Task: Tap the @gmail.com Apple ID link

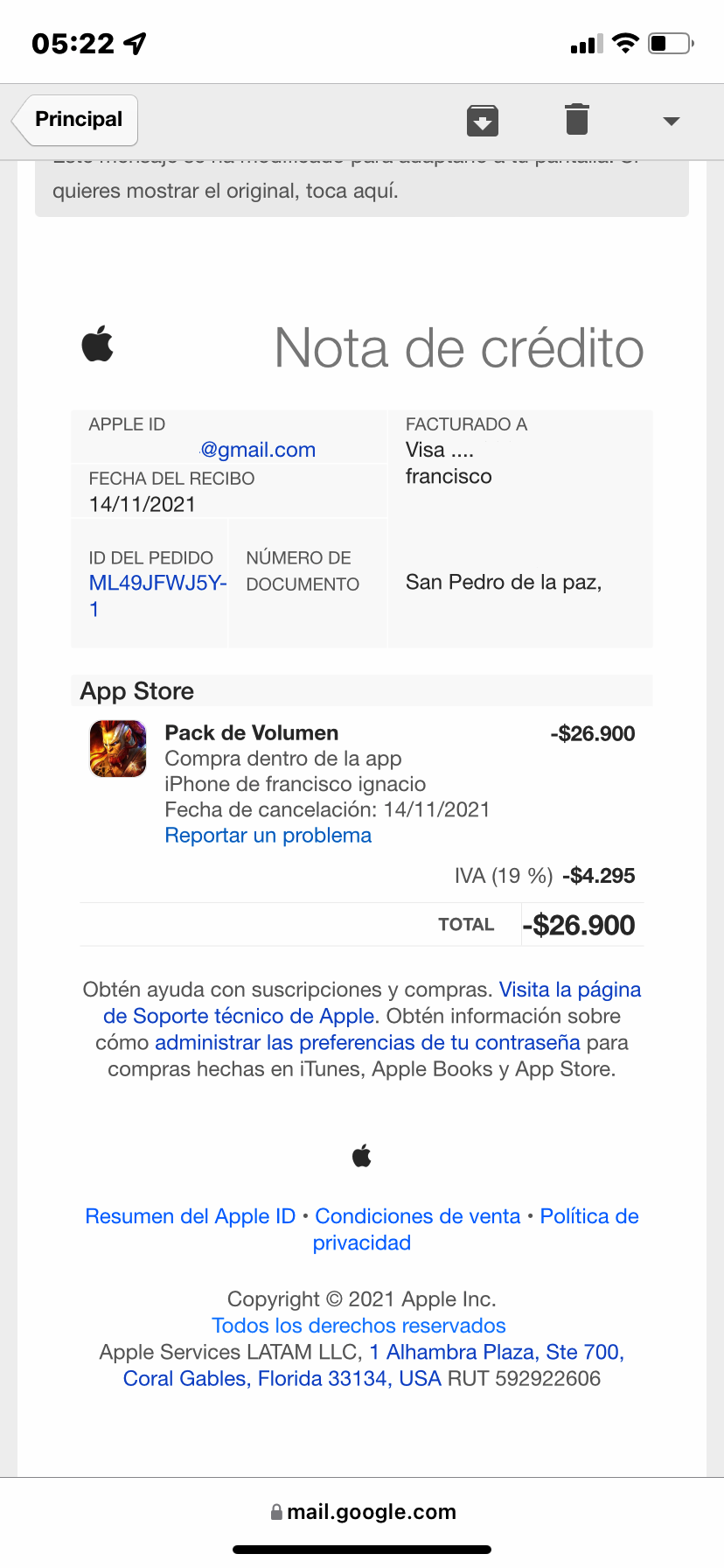Action: (x=258, y=450)
